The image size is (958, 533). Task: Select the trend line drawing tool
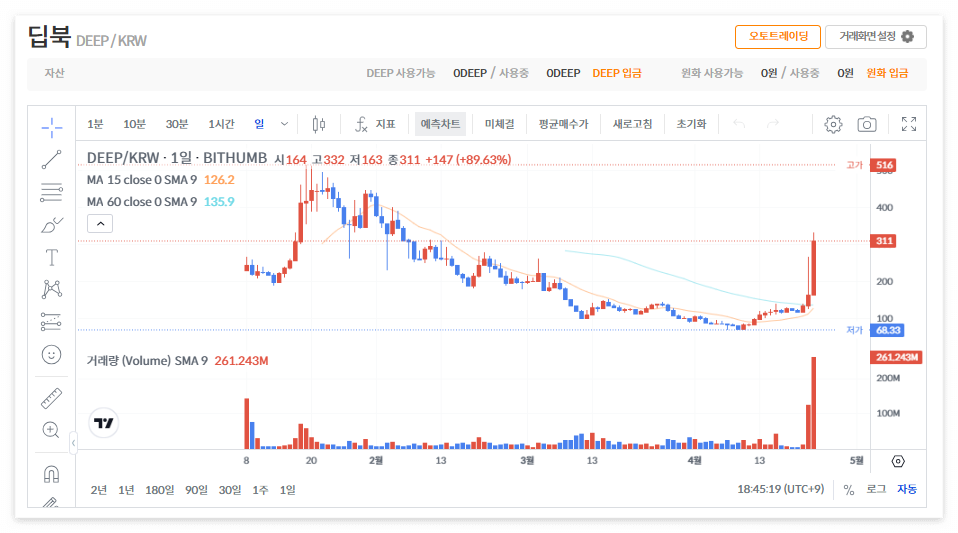point(52,160)
